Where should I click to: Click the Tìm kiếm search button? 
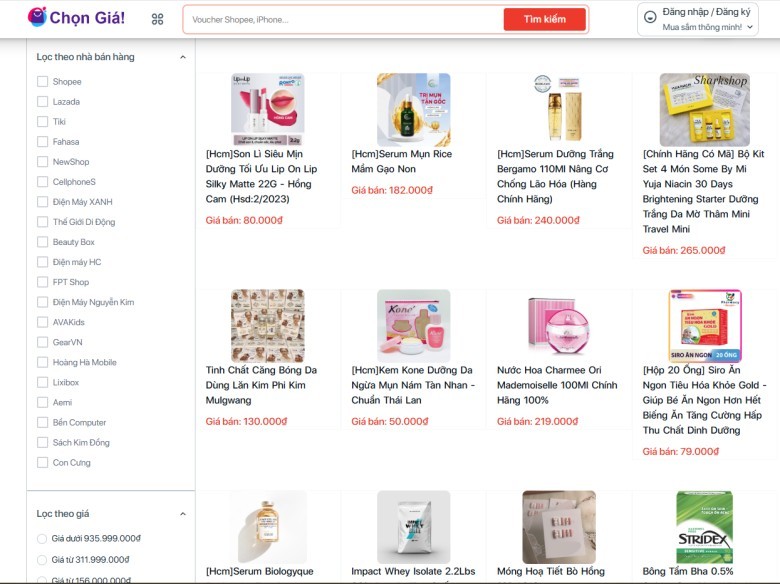[544, 19]
